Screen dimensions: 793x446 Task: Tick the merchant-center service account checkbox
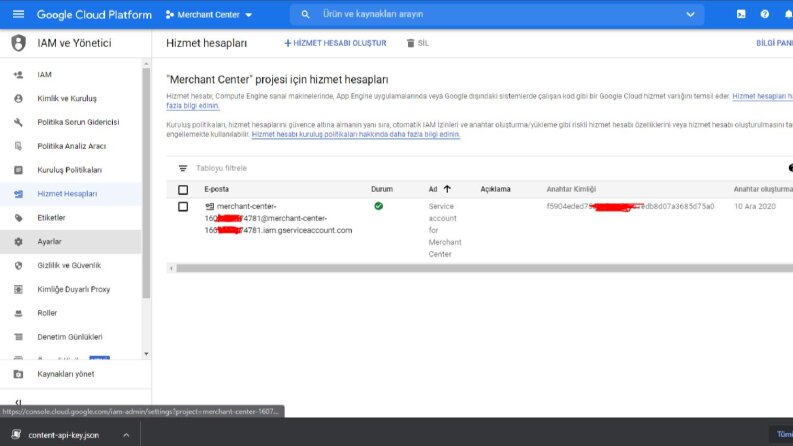pyautogui.click(x=183, y=207)
